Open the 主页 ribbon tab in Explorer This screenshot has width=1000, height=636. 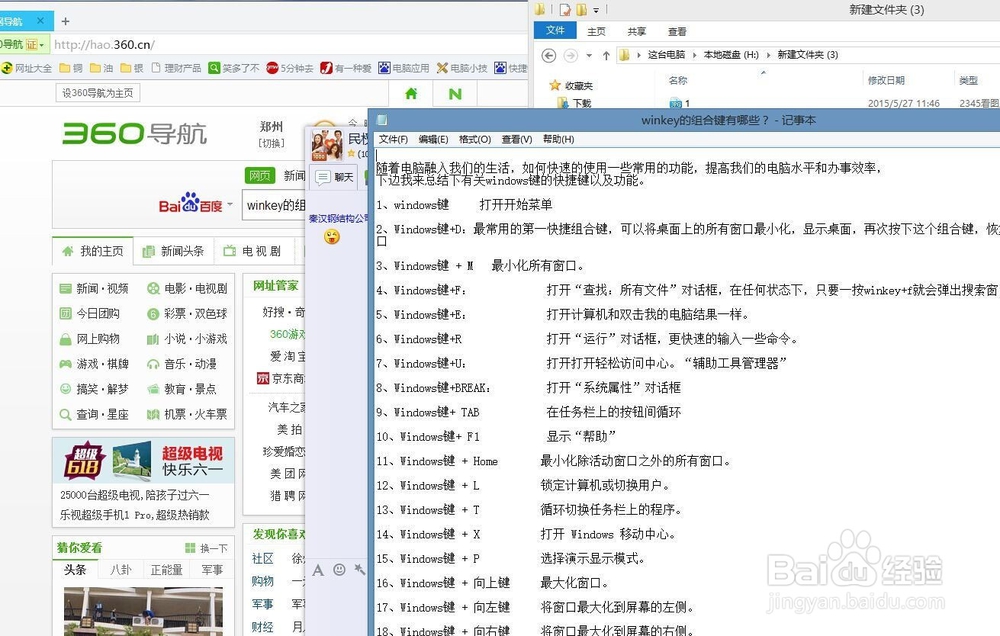596,31
